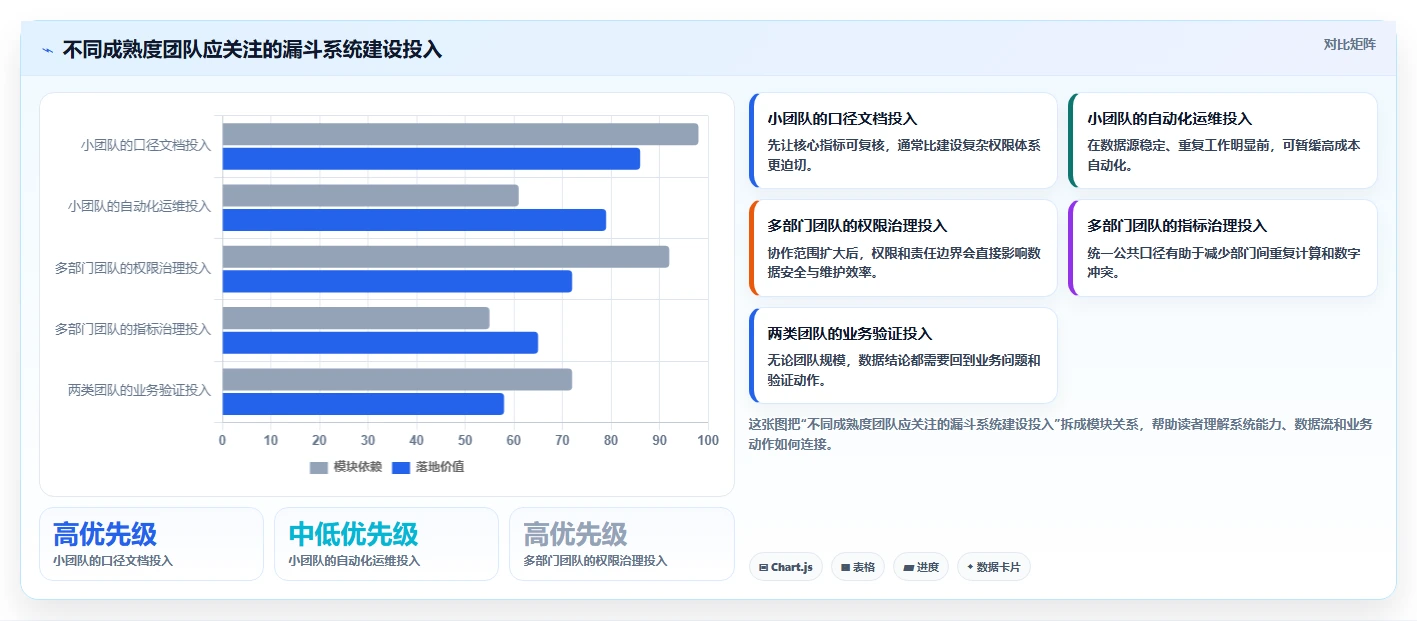Click the x-axis value 0

pos(222,441)
